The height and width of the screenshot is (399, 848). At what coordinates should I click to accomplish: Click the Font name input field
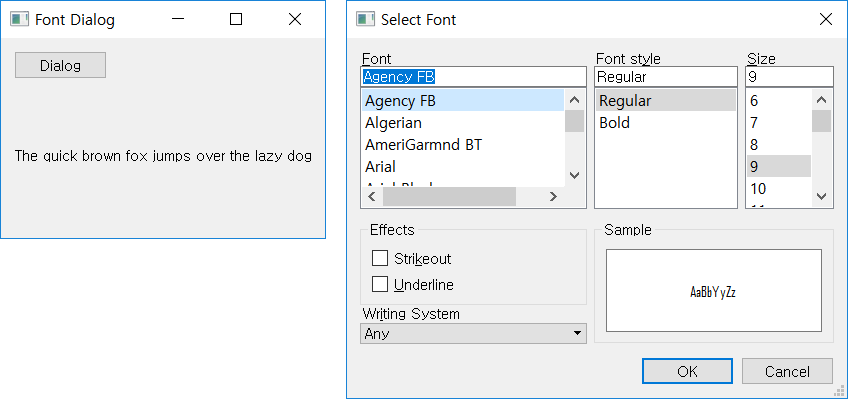[x=473, y=77]
